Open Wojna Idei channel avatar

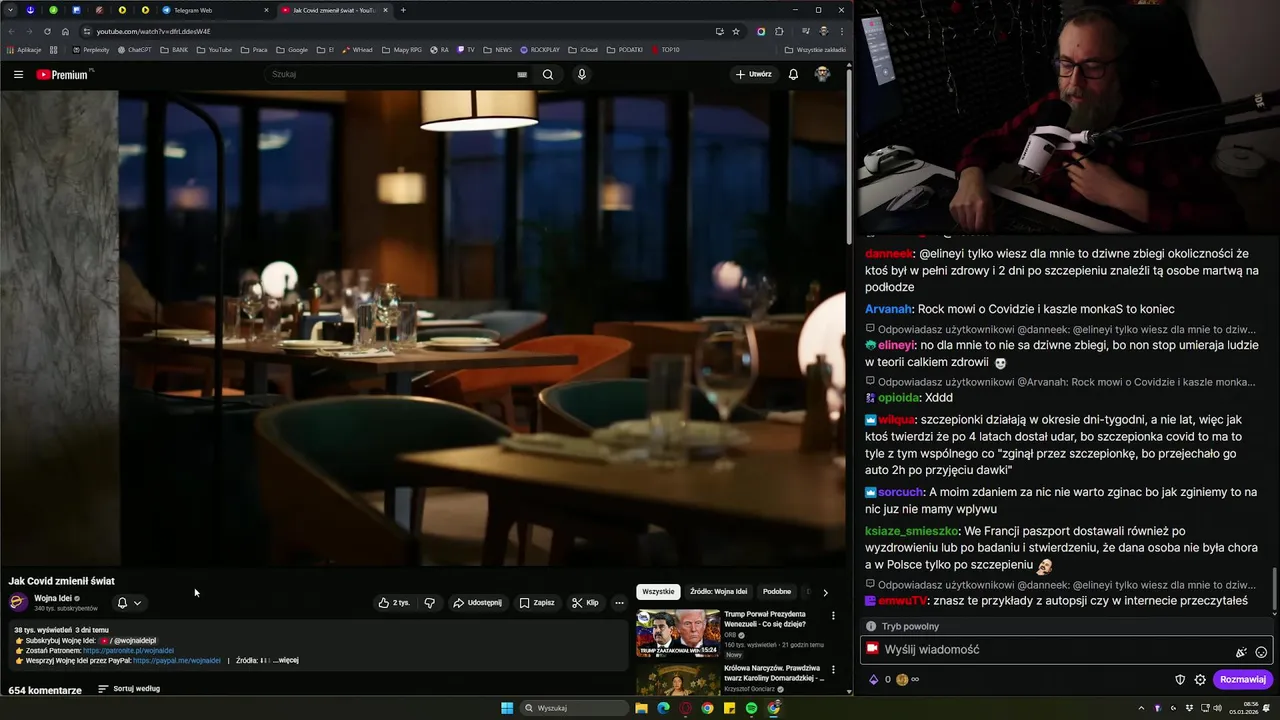tap(18, 602)
